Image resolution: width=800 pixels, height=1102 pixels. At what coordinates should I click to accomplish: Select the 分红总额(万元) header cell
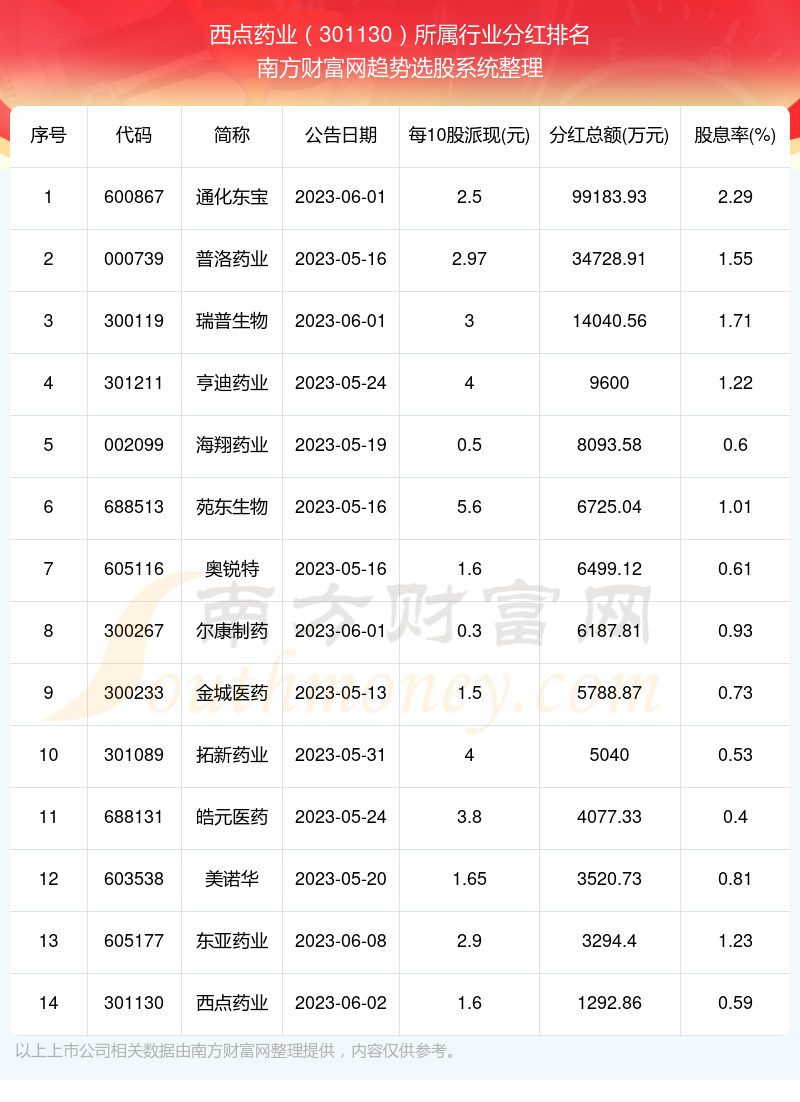(609, 136)
